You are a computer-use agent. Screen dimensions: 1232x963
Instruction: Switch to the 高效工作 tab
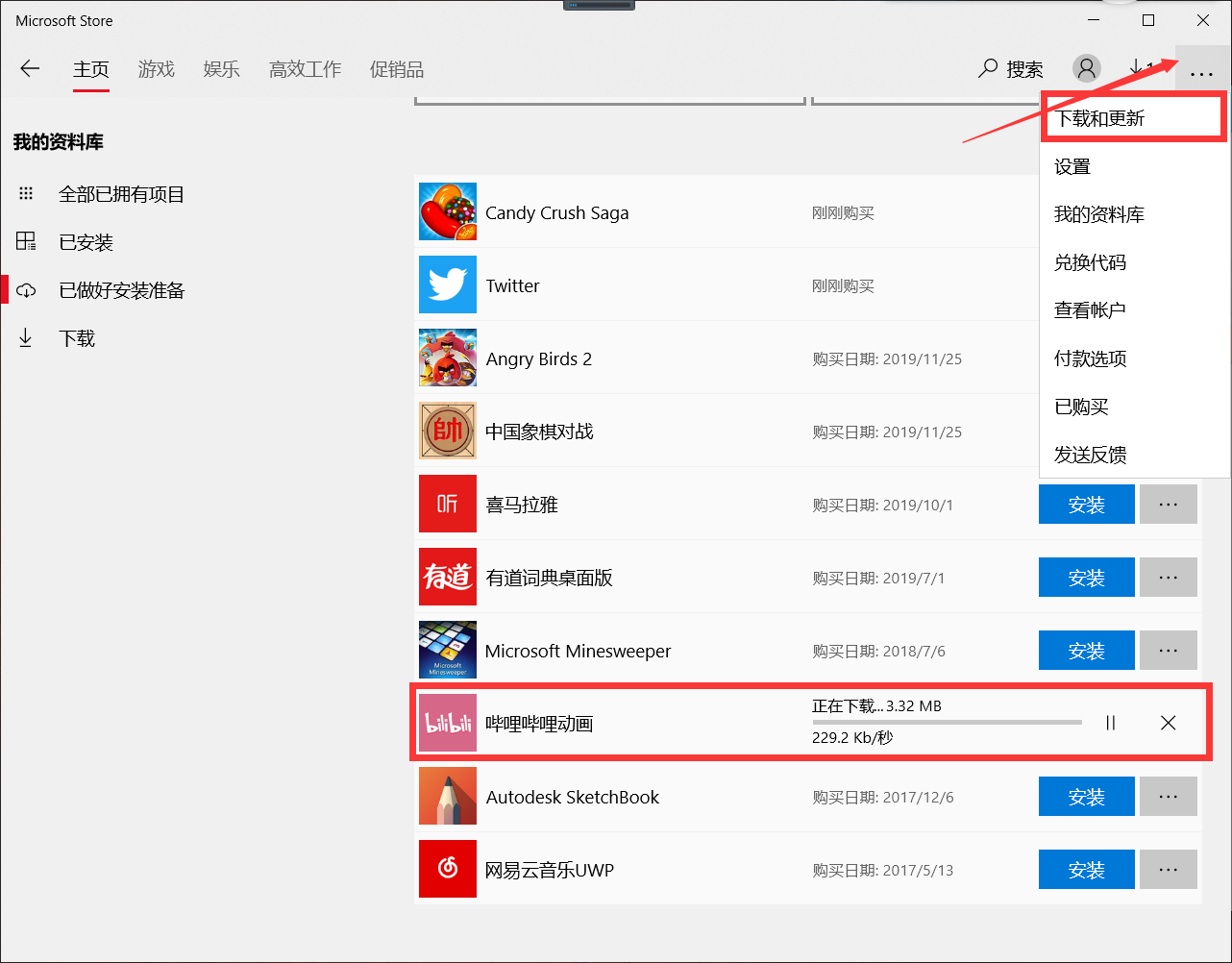[306, 69]
